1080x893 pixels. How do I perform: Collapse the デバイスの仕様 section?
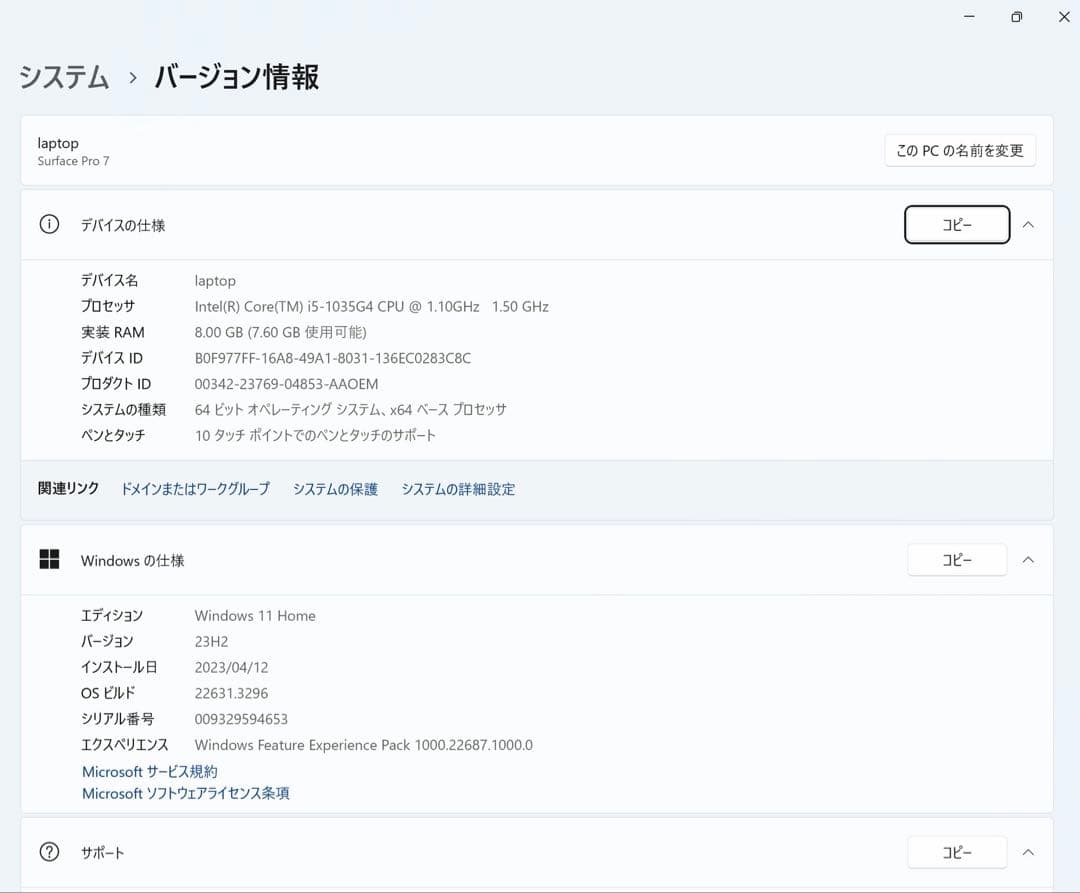pos(1029,224)
